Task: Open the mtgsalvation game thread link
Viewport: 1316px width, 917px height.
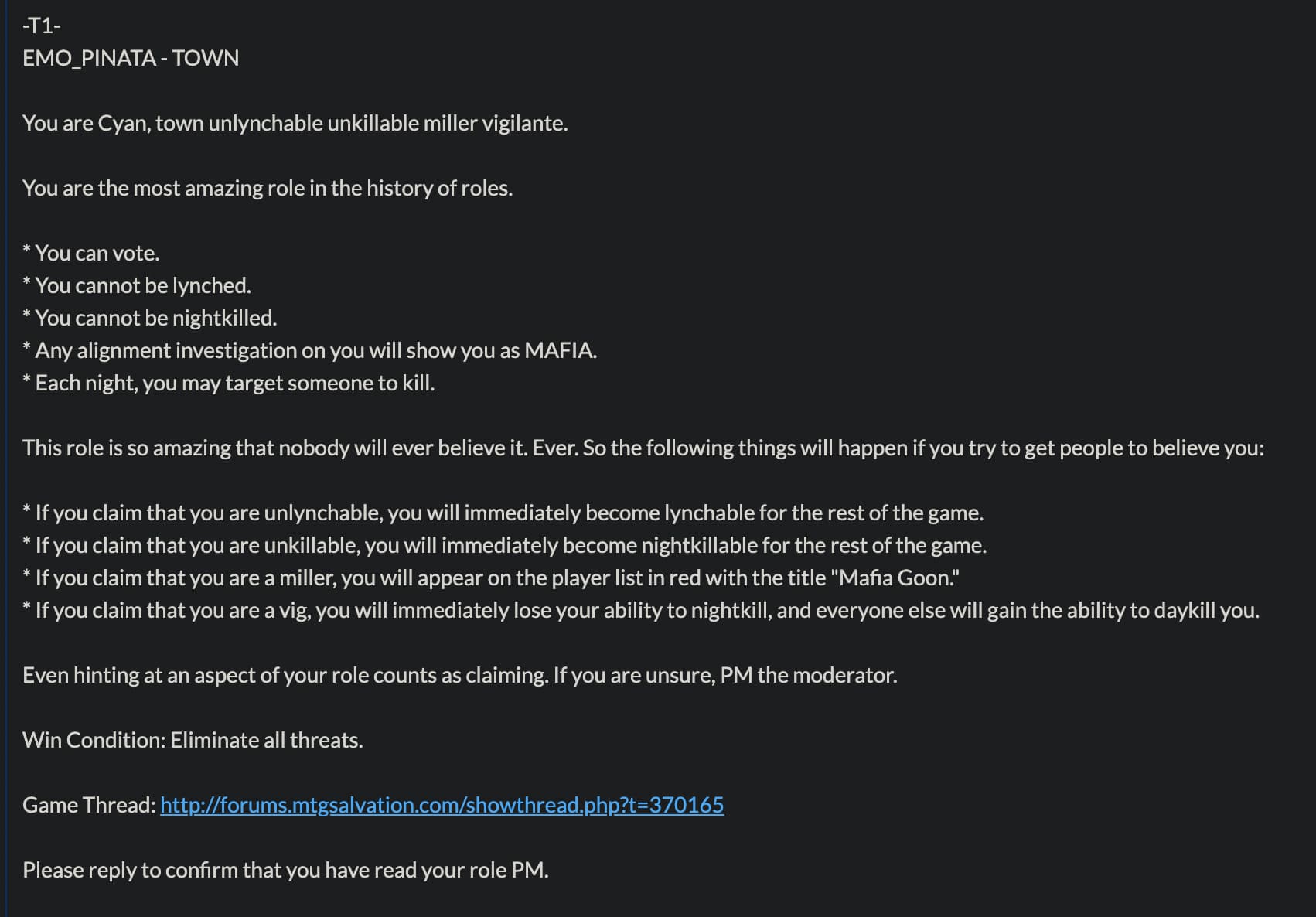Action: [442, 805]
